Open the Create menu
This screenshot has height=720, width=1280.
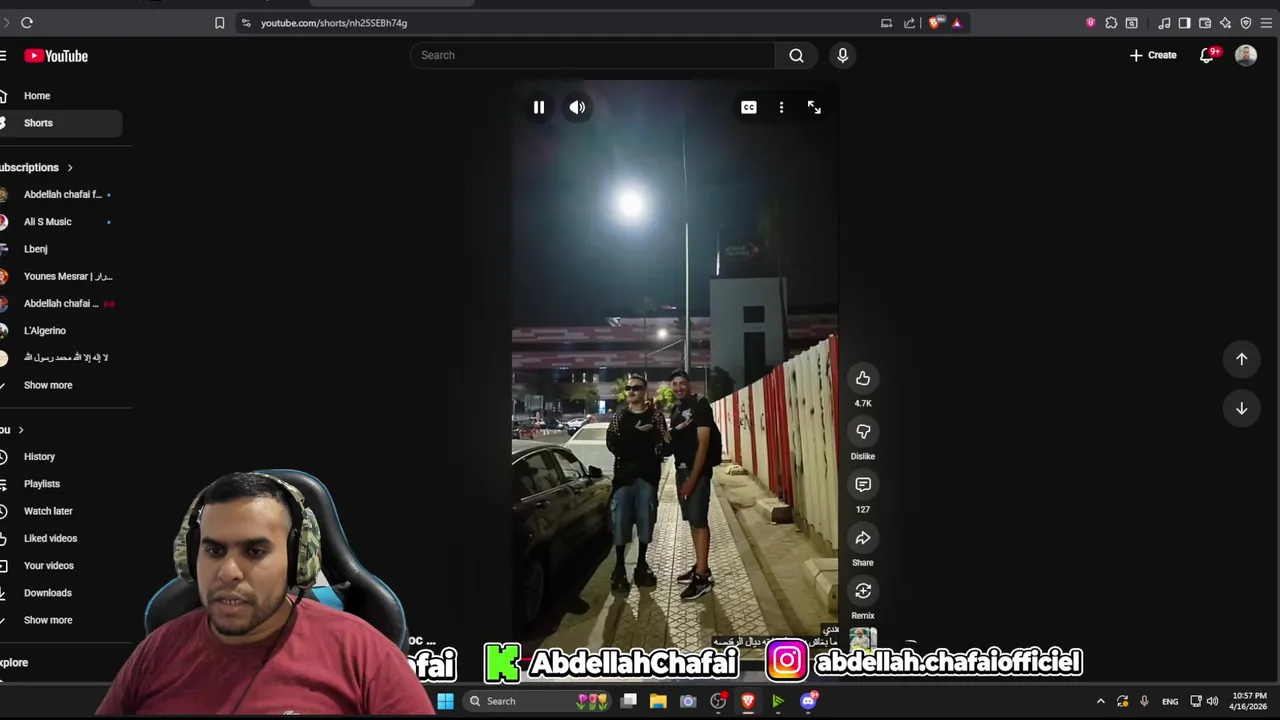point(1153,55)
